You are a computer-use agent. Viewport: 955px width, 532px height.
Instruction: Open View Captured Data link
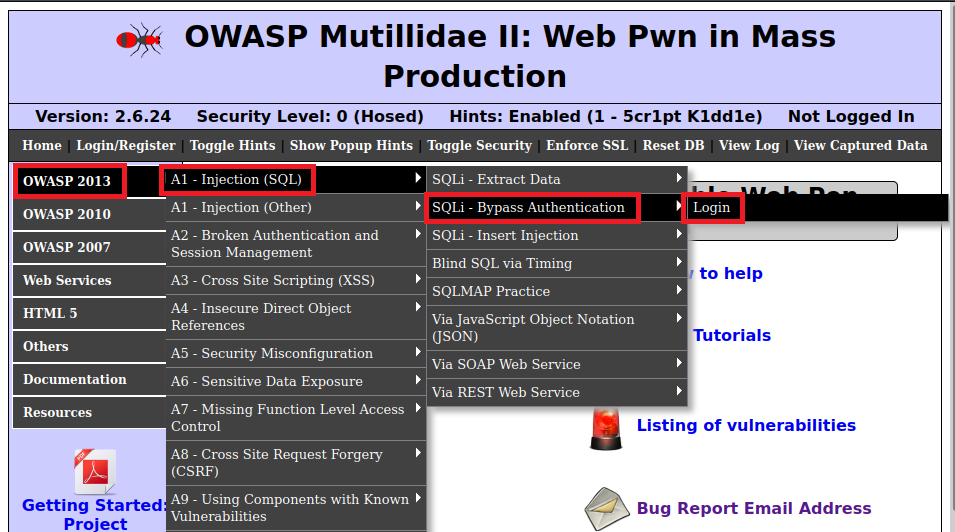pyautogui.click(x=861, y=146)
